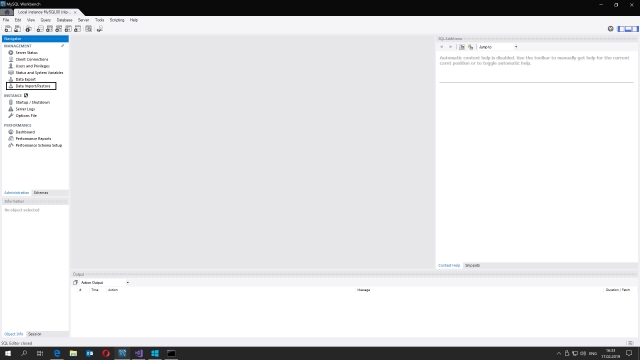The height and width of the screenshot is (360, 640).
Task: Open Data Export in the Management section
Action: tap(26, 79)
